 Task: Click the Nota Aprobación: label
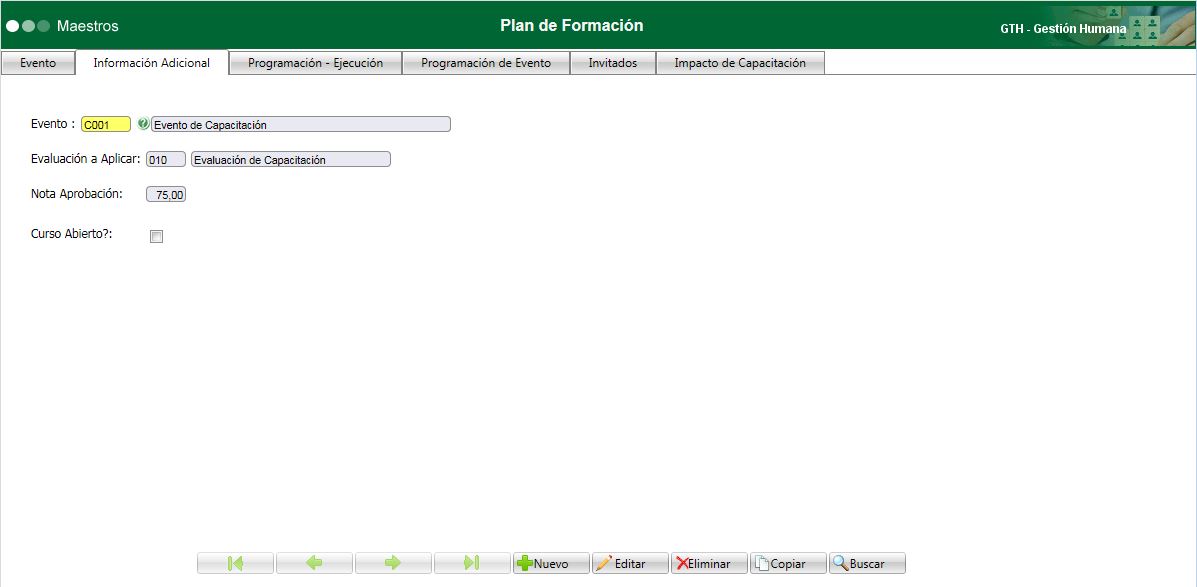pyautogui.click(x=76, y=194)
